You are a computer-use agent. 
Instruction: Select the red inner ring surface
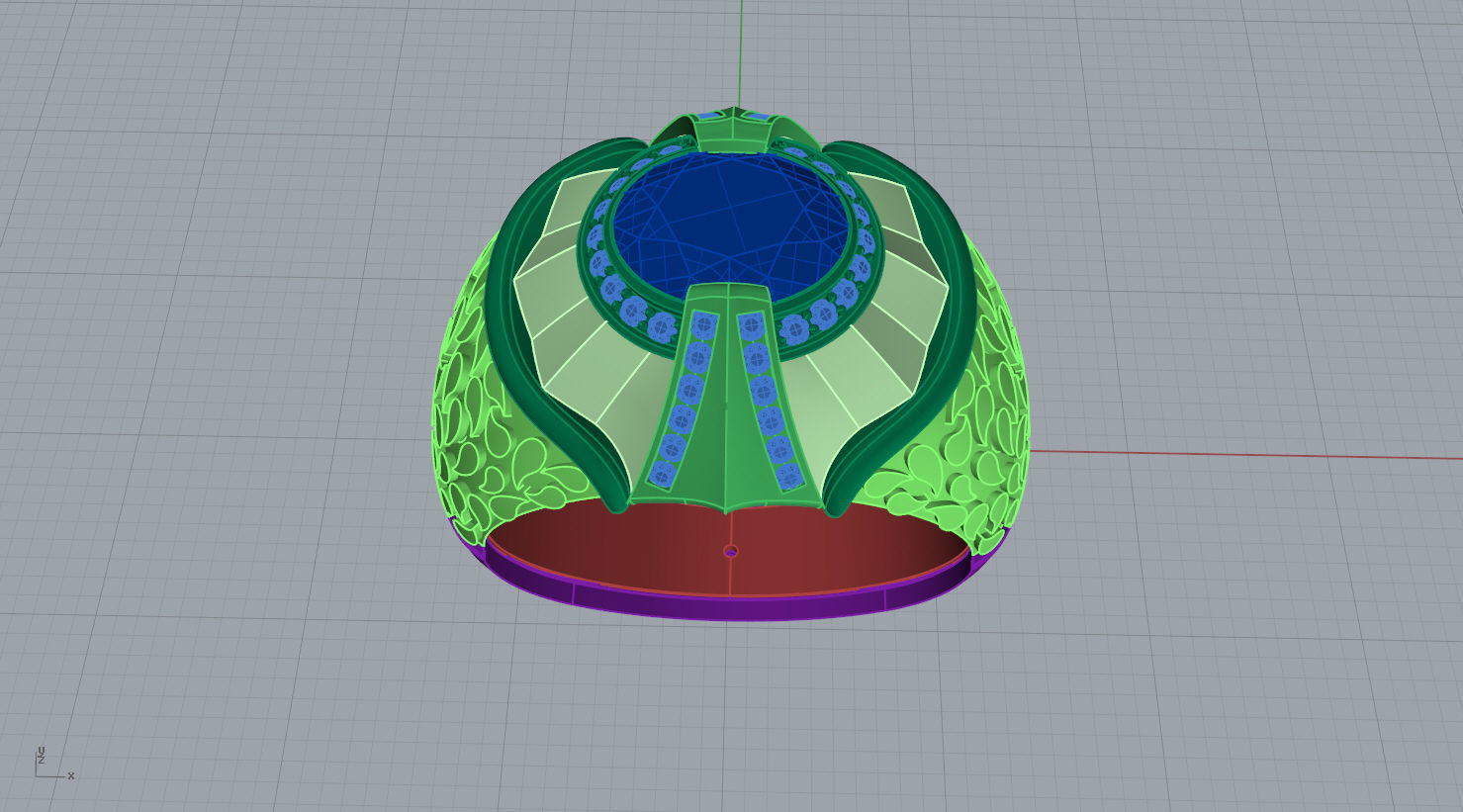[727, 549]
